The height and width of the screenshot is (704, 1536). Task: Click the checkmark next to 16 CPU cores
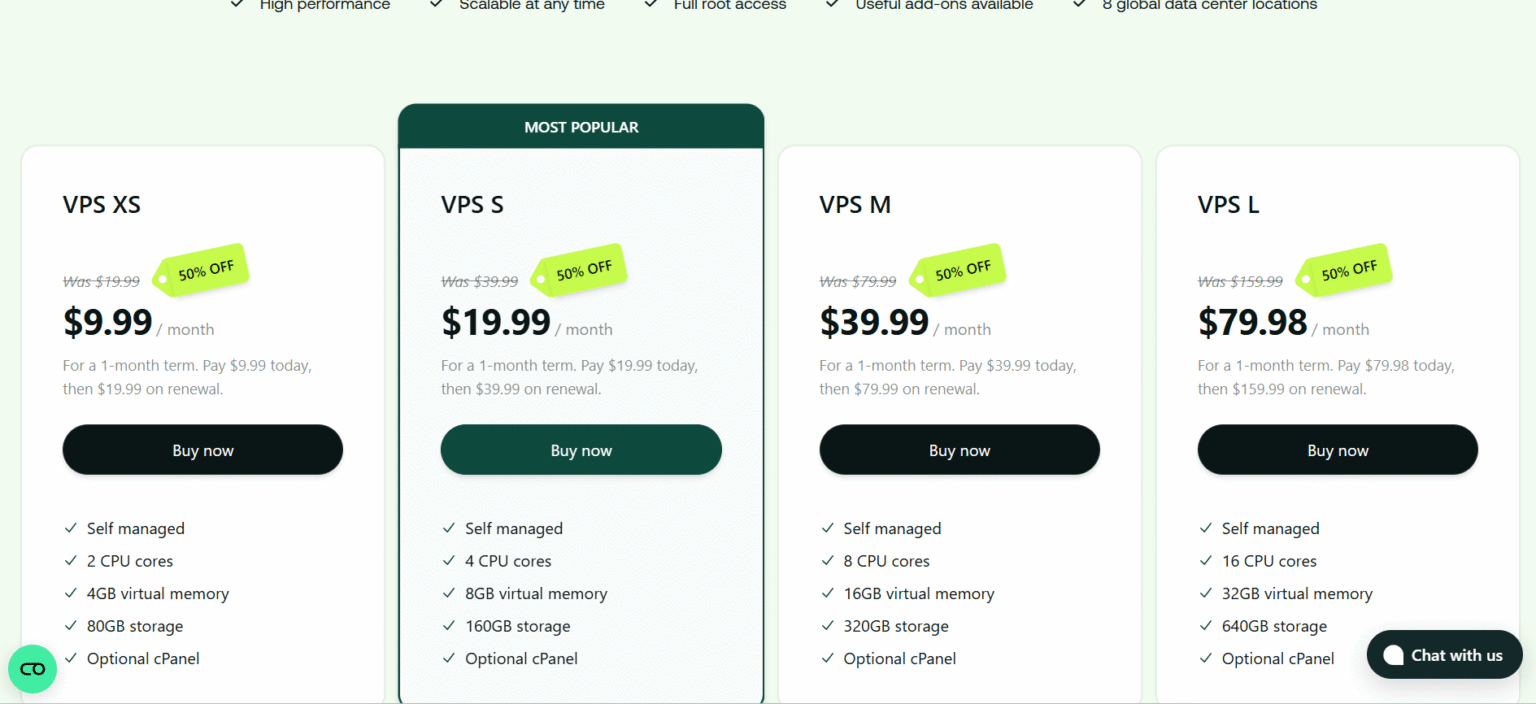(1206, 561)
